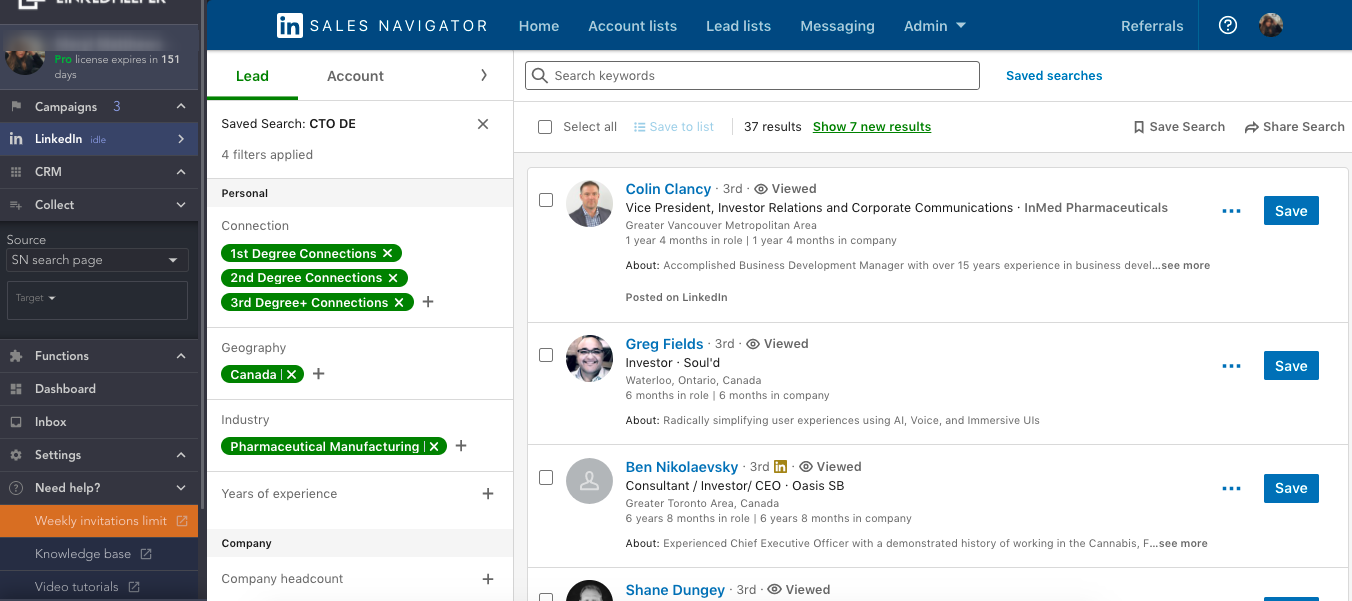The height and width of the screenshot is (601, 1352).
Task: Check the Greg Fields result checkbox
Action: (546, 355)
